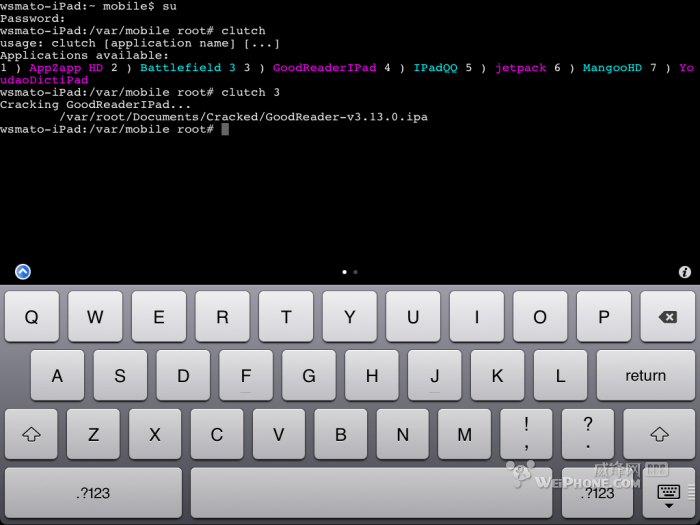Tap the B key

(x=341, y=433)
